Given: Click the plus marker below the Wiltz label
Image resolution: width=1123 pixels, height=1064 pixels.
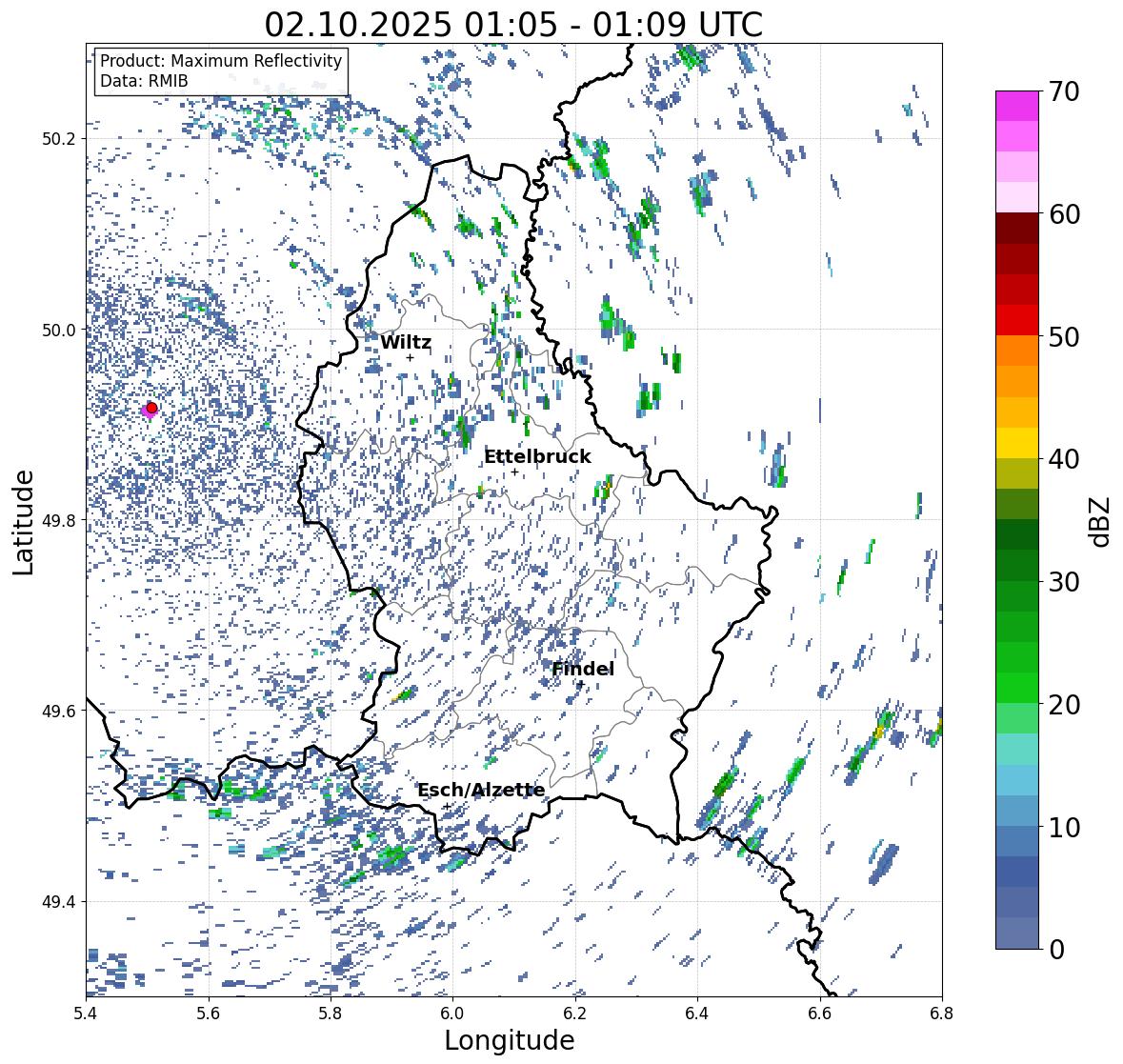Looking at the screenshot, I should [410, 357].
